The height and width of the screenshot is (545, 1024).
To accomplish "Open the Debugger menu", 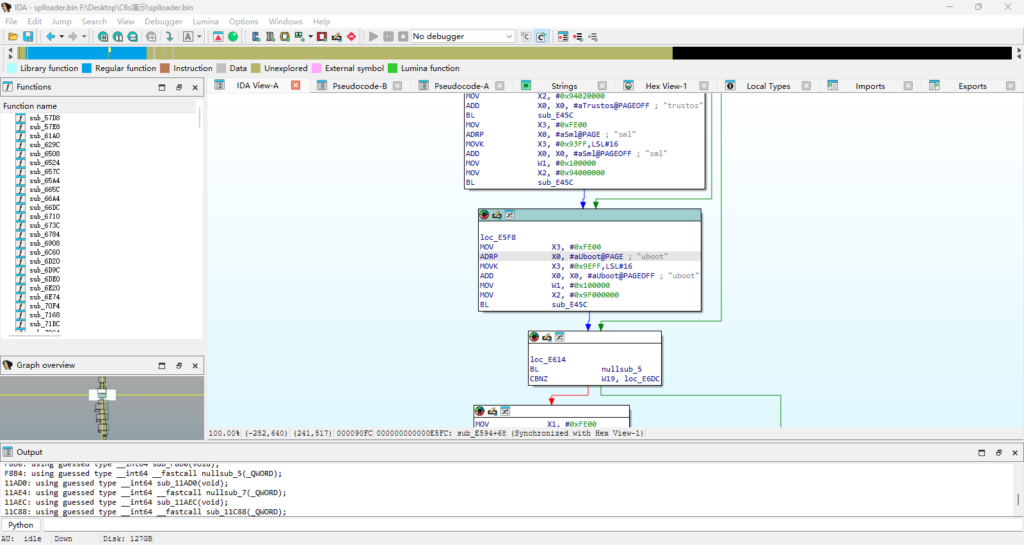I will coord(163,21).
